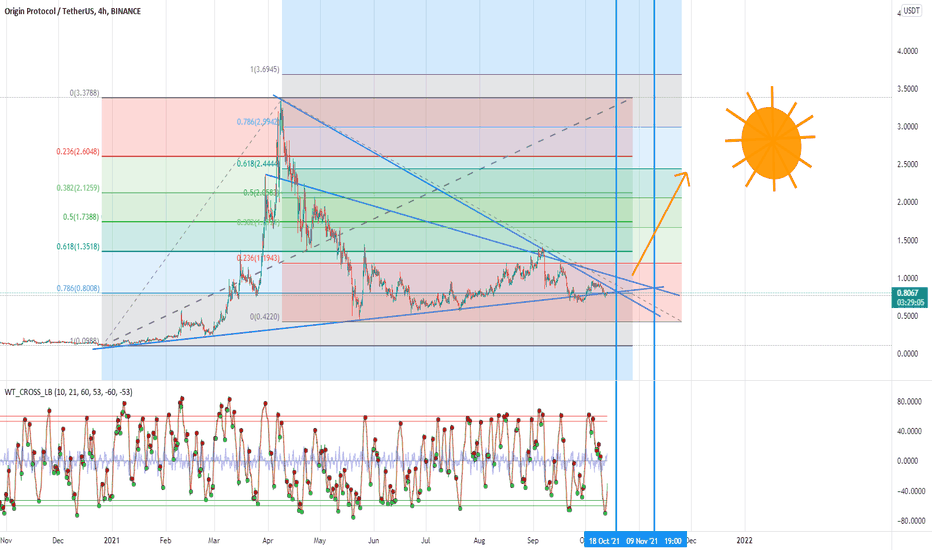Select the 18 Oct '21 date label
Image resolution: width=932 pixels, height=550 pixels.
click(604, 540)
